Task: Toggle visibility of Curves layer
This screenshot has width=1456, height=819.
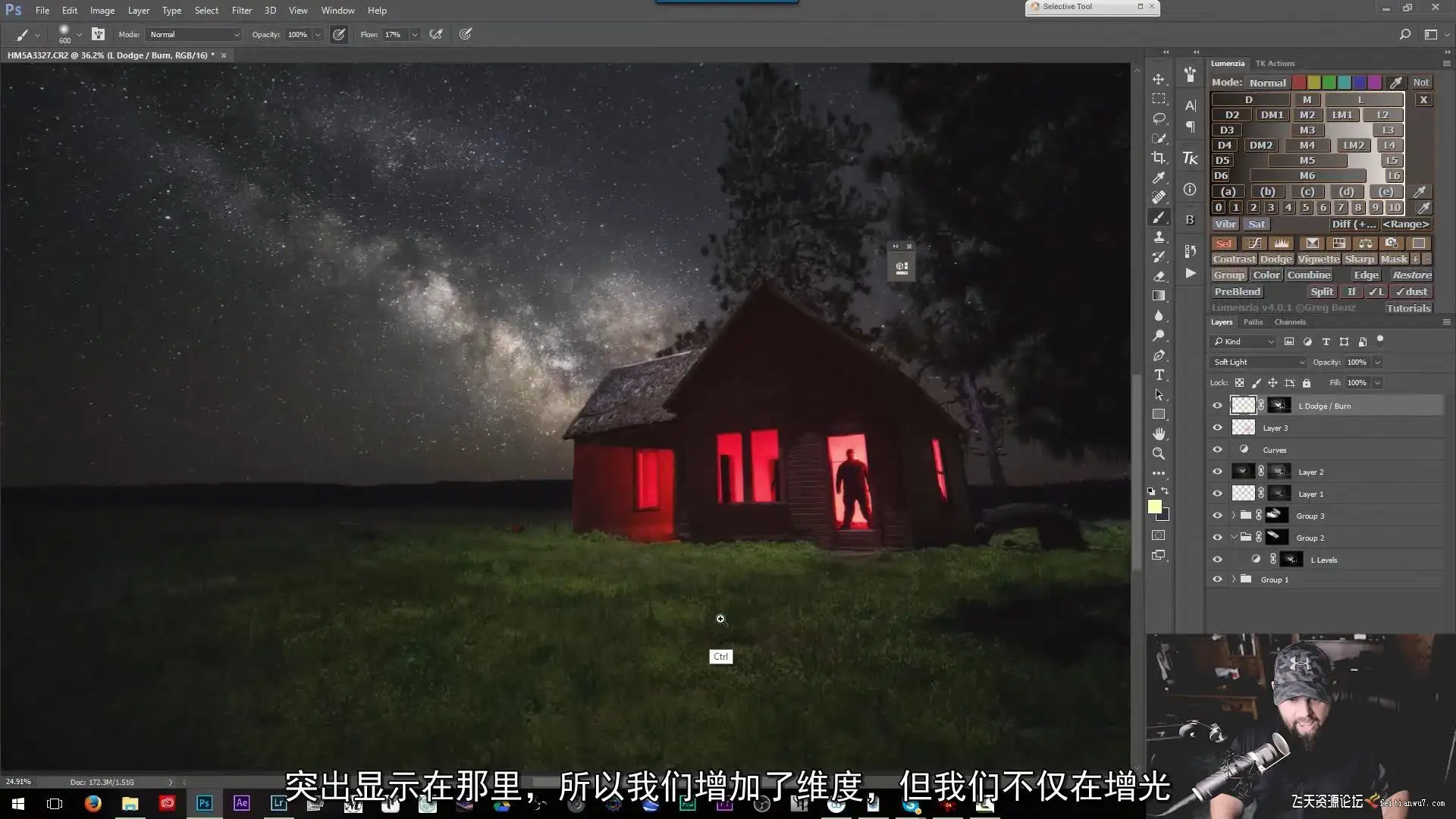Action: [x=1217, y=450]
